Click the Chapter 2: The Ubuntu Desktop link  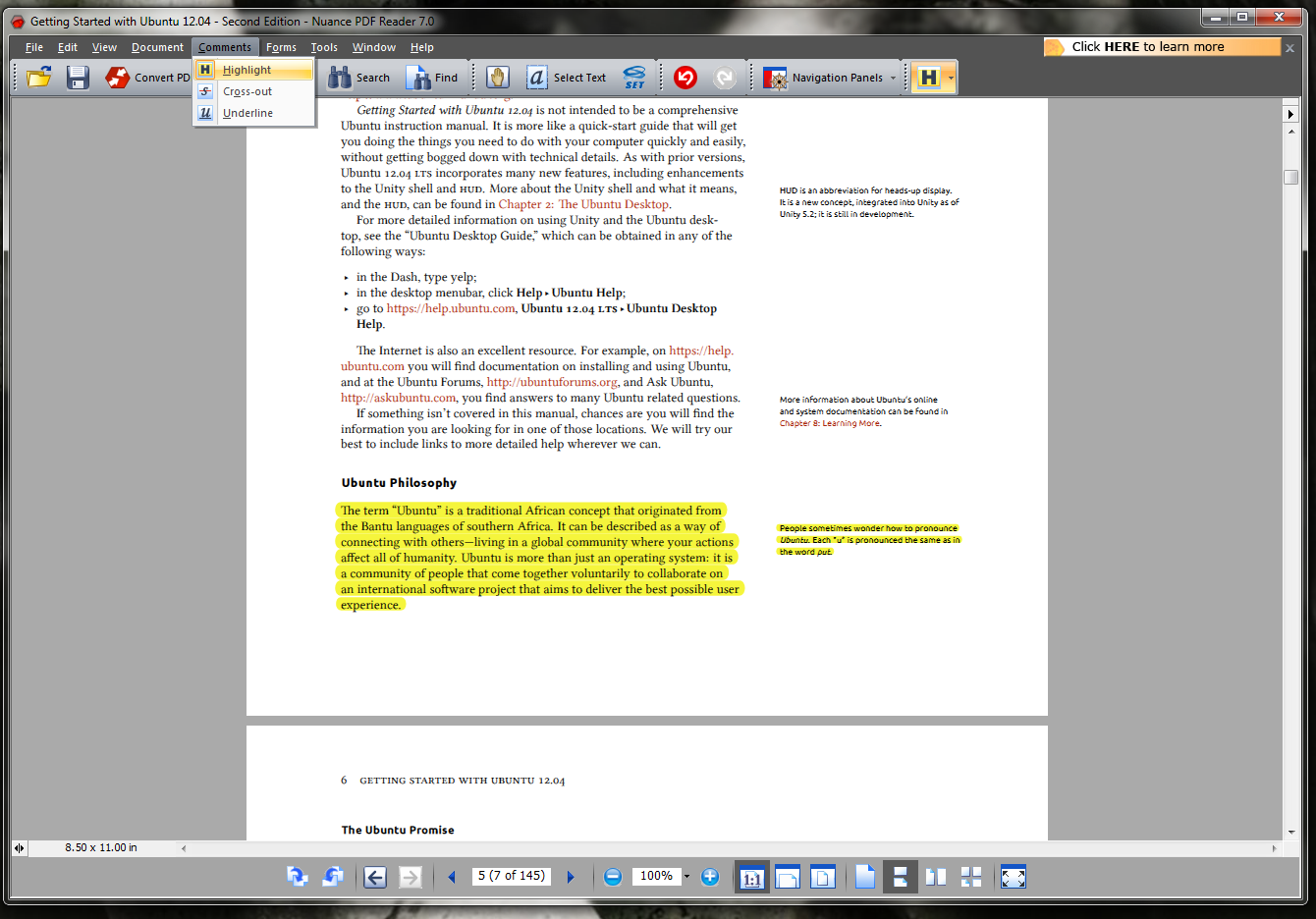click(x=584, y=204)
